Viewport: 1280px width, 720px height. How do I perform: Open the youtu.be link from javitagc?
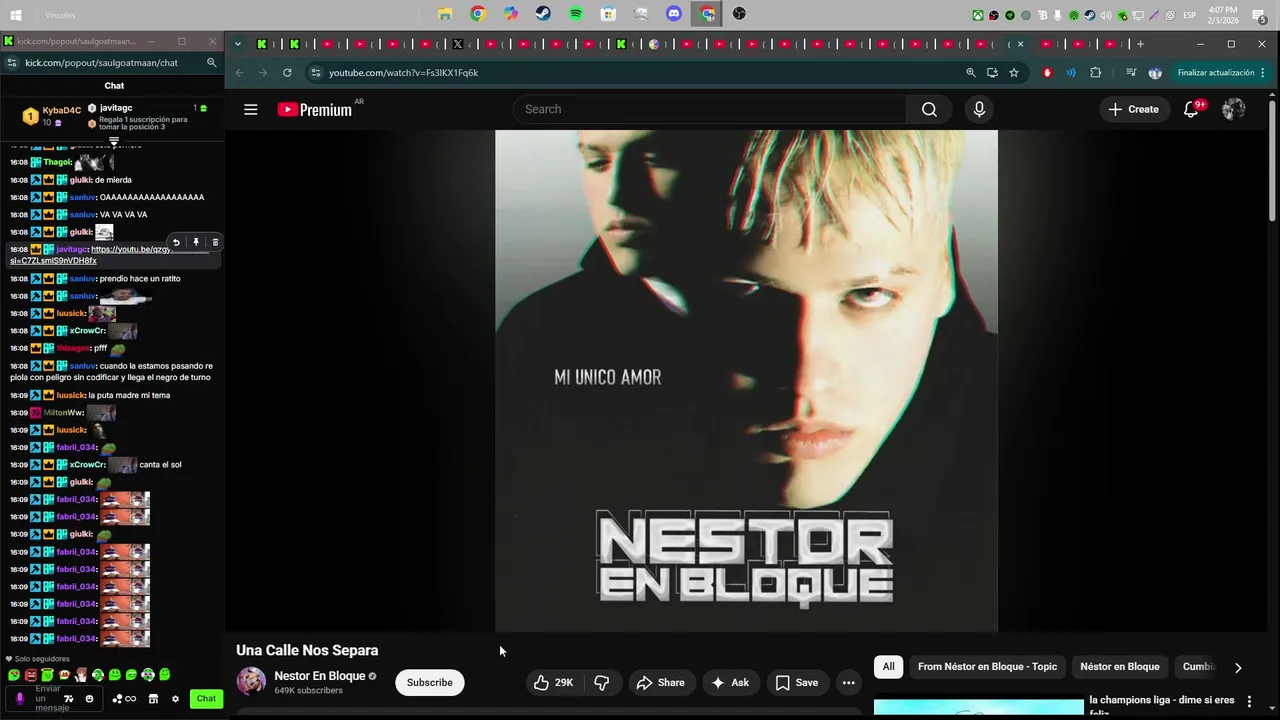tap(110, 255)
